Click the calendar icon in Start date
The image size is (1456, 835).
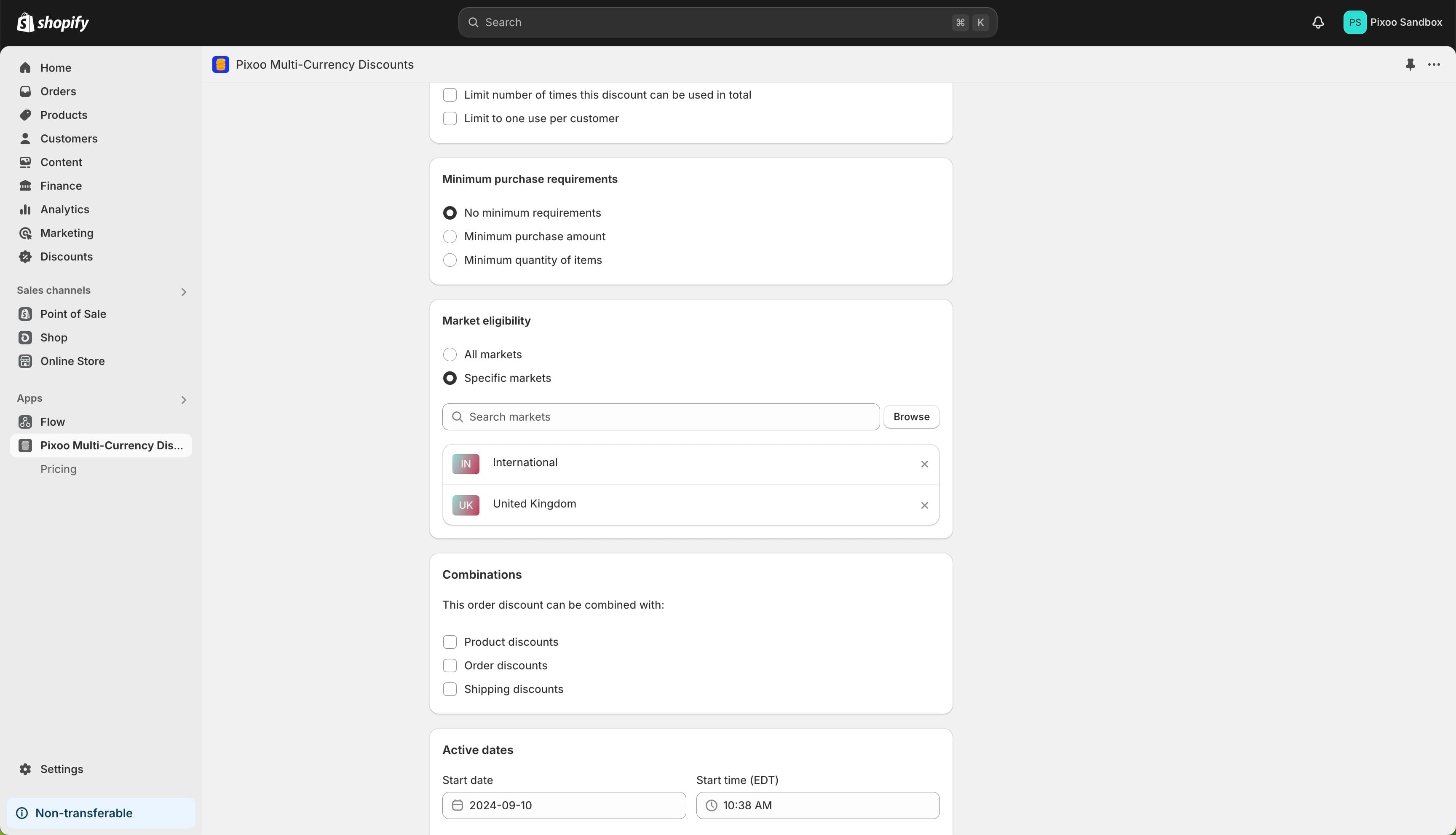[x=458, y=805]
